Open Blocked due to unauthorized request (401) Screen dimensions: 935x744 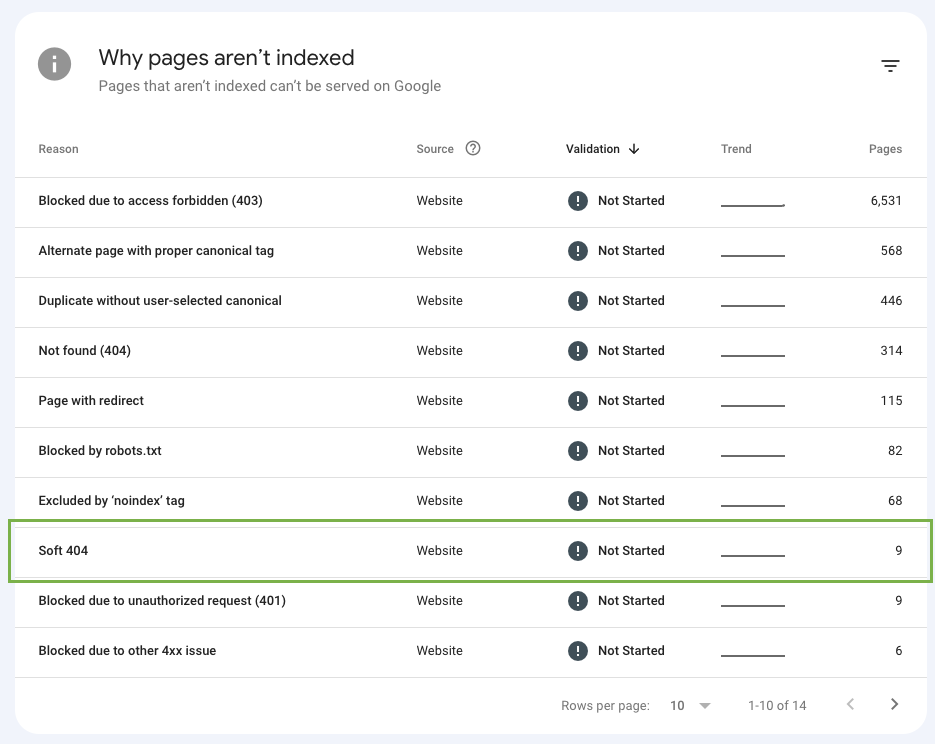pyautogui.click(x=162, y=601)
